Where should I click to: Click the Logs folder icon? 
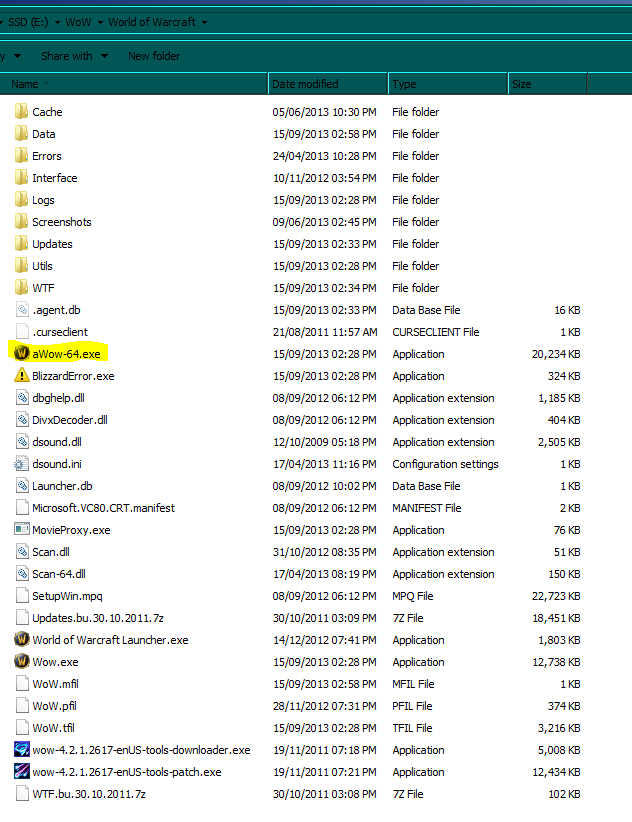(x=21, y=200)
